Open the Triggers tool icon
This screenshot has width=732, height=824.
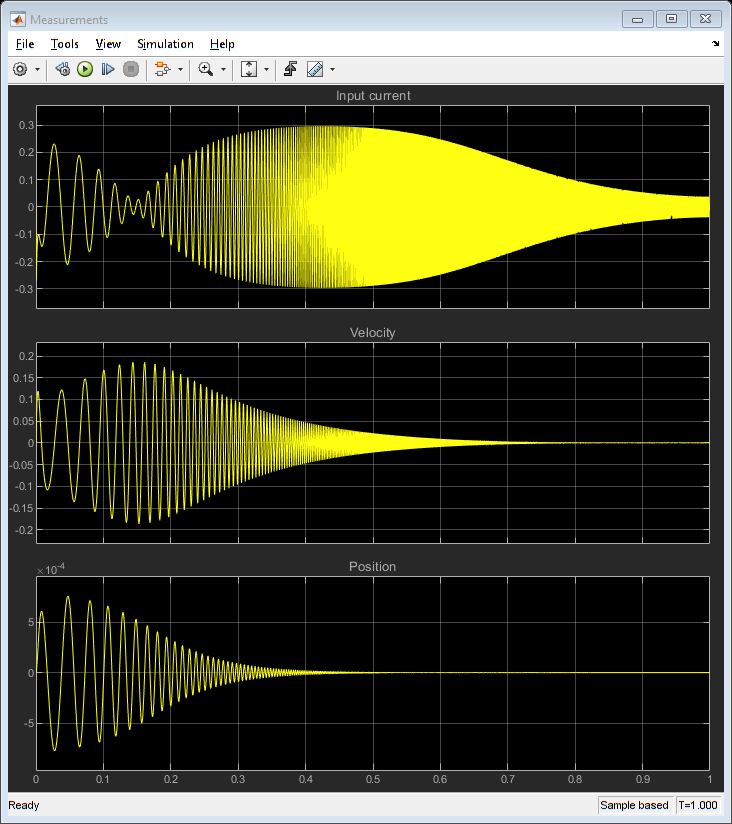point(291,69)
